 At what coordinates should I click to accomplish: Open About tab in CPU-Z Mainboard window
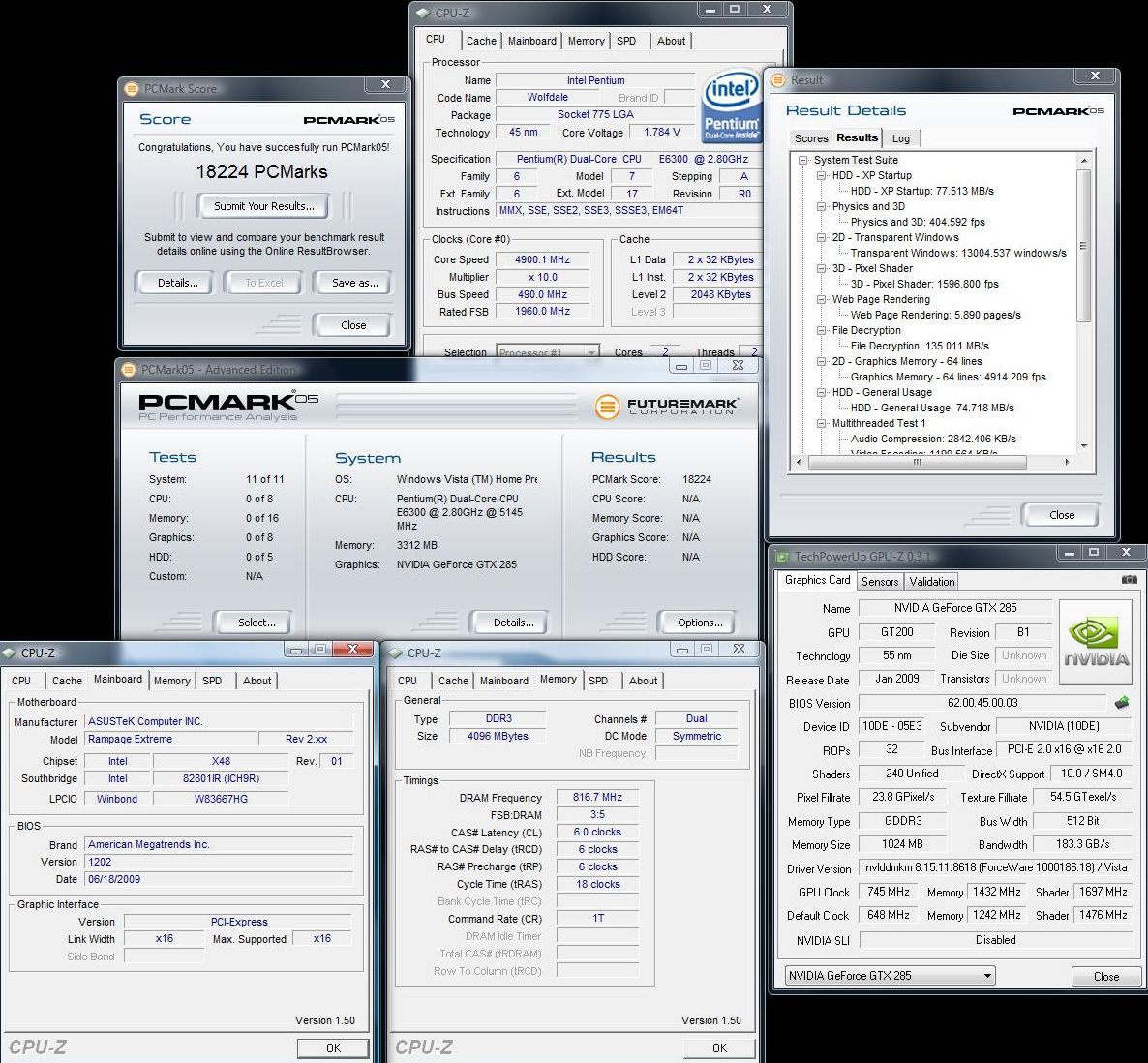pyautogui.click(x=257, y=681)
